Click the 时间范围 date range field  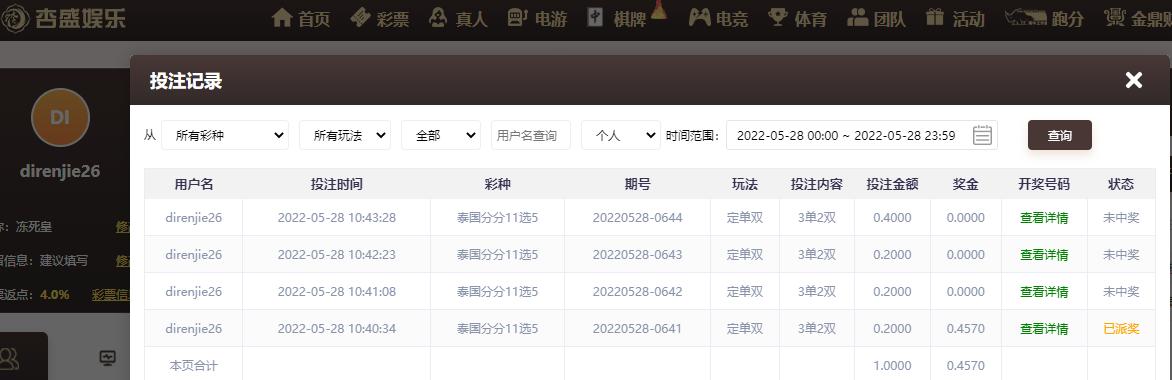click(x=862, y=135)
